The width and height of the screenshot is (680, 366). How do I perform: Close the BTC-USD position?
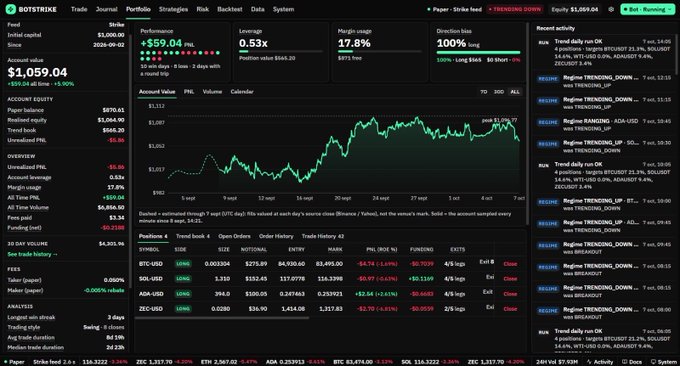coord(510,264)
